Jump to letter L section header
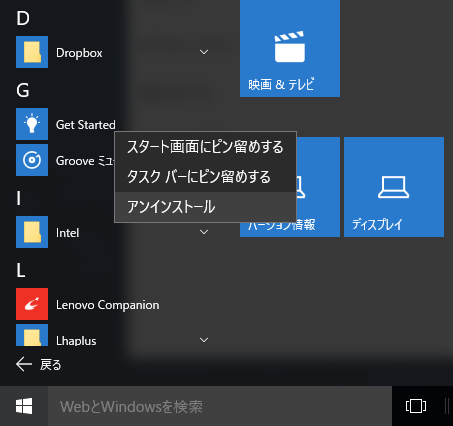The image size is (453, 426). pyautogui.click(x=21, y=270)
